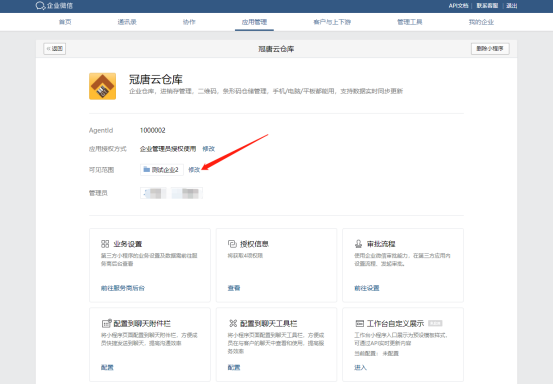This screenshot has height=384, width=554.
Task: Click the 冠唐云仓库 page title in the bar
Action: [x=276, y=49]
